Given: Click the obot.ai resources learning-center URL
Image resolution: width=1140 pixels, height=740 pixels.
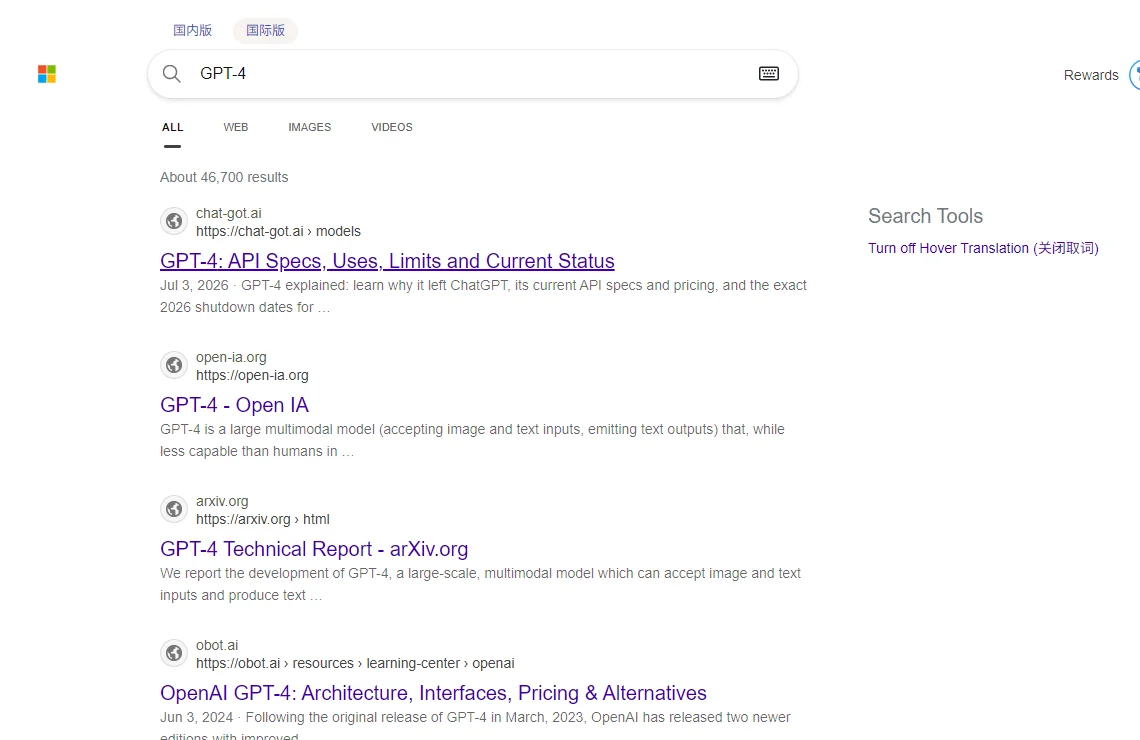Looking at the screenshot, I should (x=355, y=663).
